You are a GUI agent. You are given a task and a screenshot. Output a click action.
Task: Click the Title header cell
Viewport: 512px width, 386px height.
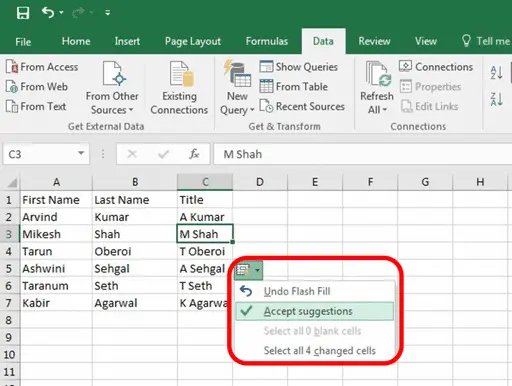pyautogui.click(x=205, y=200)
